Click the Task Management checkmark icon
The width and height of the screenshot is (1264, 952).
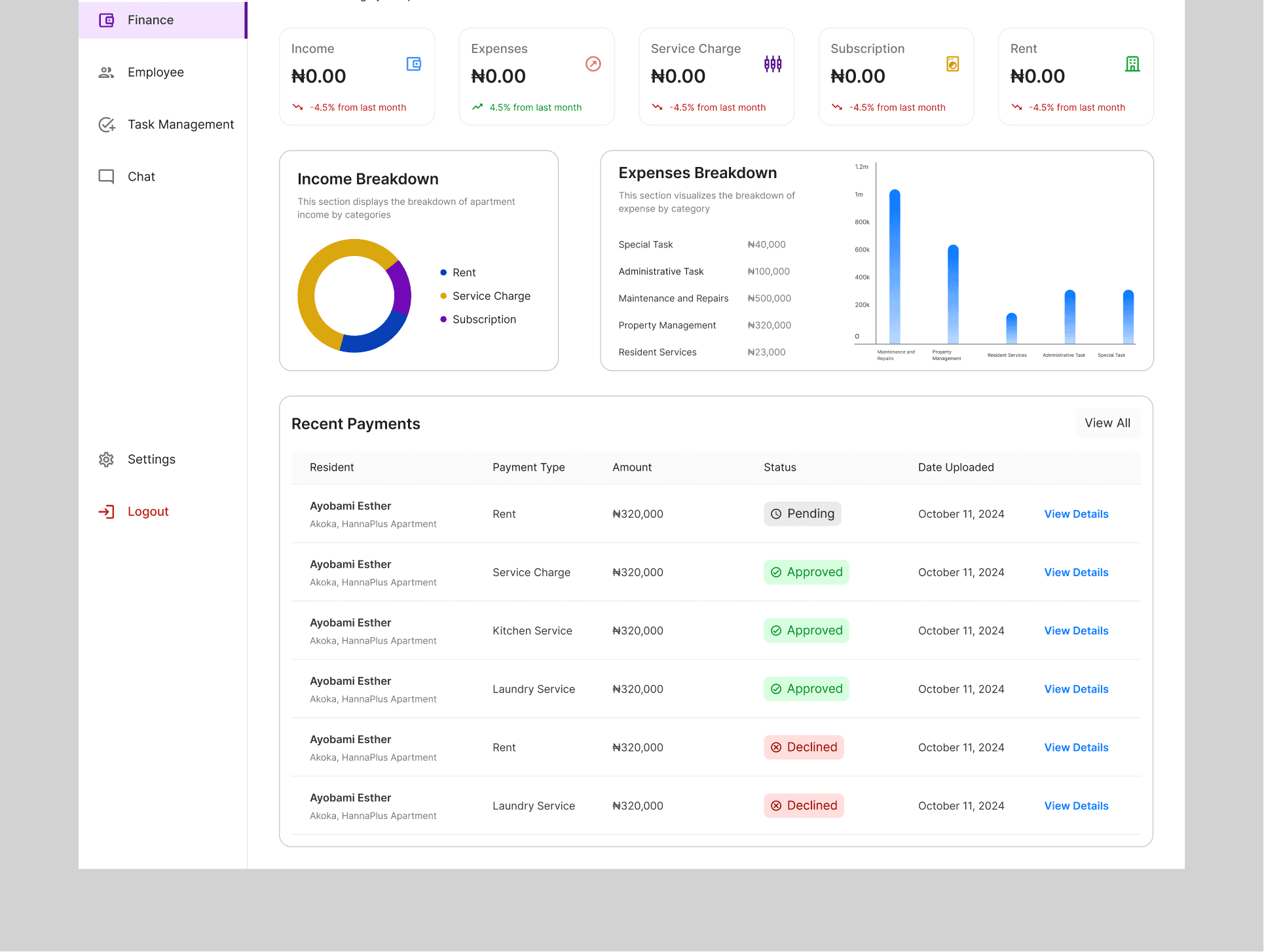[106, 124]
